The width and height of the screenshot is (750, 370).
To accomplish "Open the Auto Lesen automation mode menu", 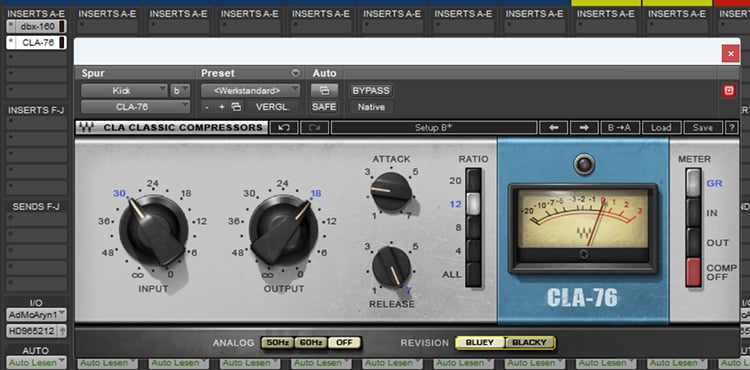I will tap(36, 362).
